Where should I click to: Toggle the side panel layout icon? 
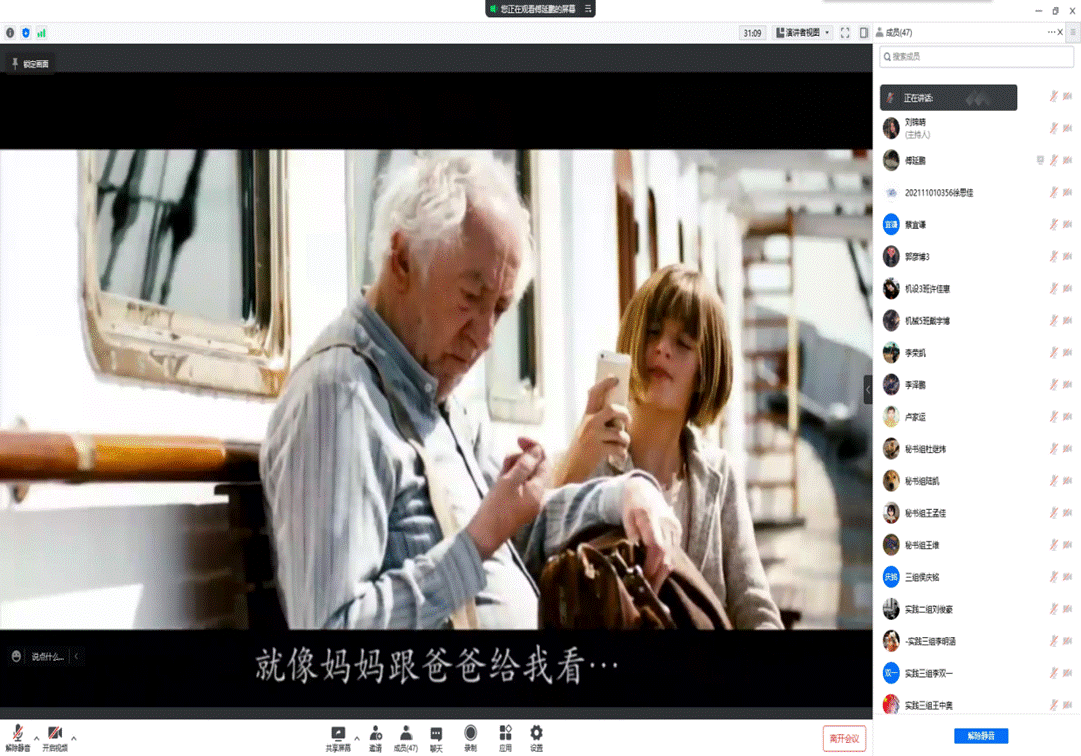864,33
